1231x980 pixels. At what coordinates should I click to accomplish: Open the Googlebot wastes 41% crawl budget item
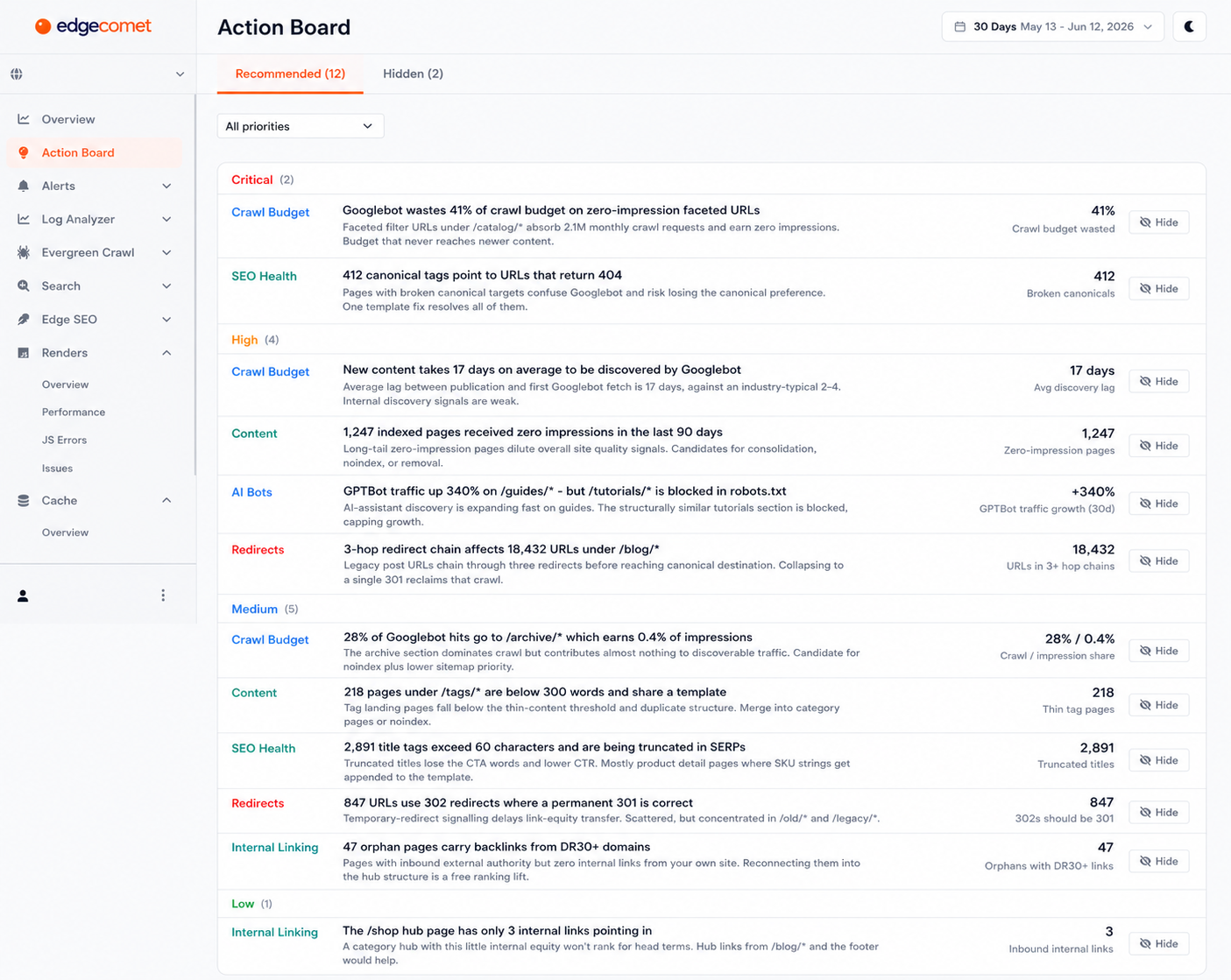[551, 210]
